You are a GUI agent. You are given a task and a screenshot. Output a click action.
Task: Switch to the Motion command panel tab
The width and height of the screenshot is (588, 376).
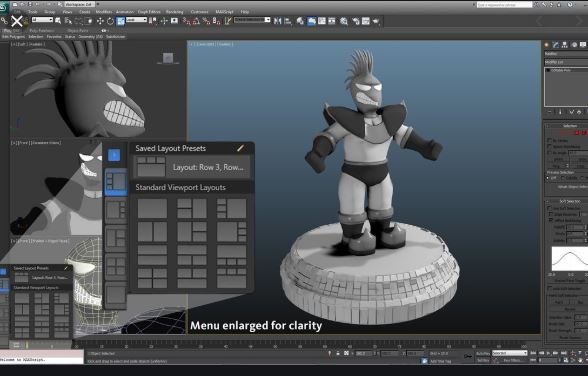tap(574, 45)
